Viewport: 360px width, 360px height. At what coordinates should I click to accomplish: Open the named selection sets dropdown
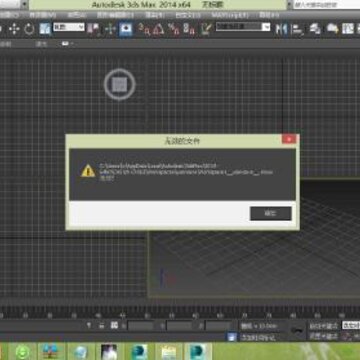pyautogui.click(x=243, y=27)
